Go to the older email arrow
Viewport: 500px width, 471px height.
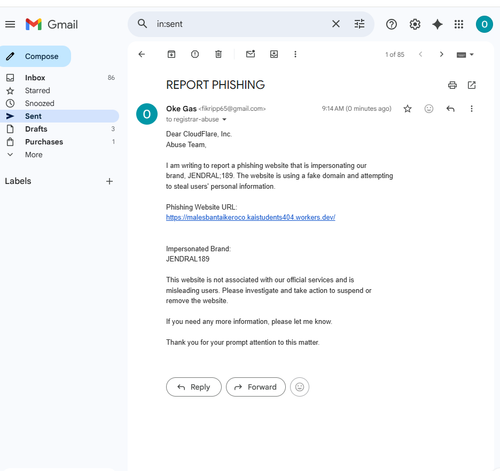tap(441, 54)
